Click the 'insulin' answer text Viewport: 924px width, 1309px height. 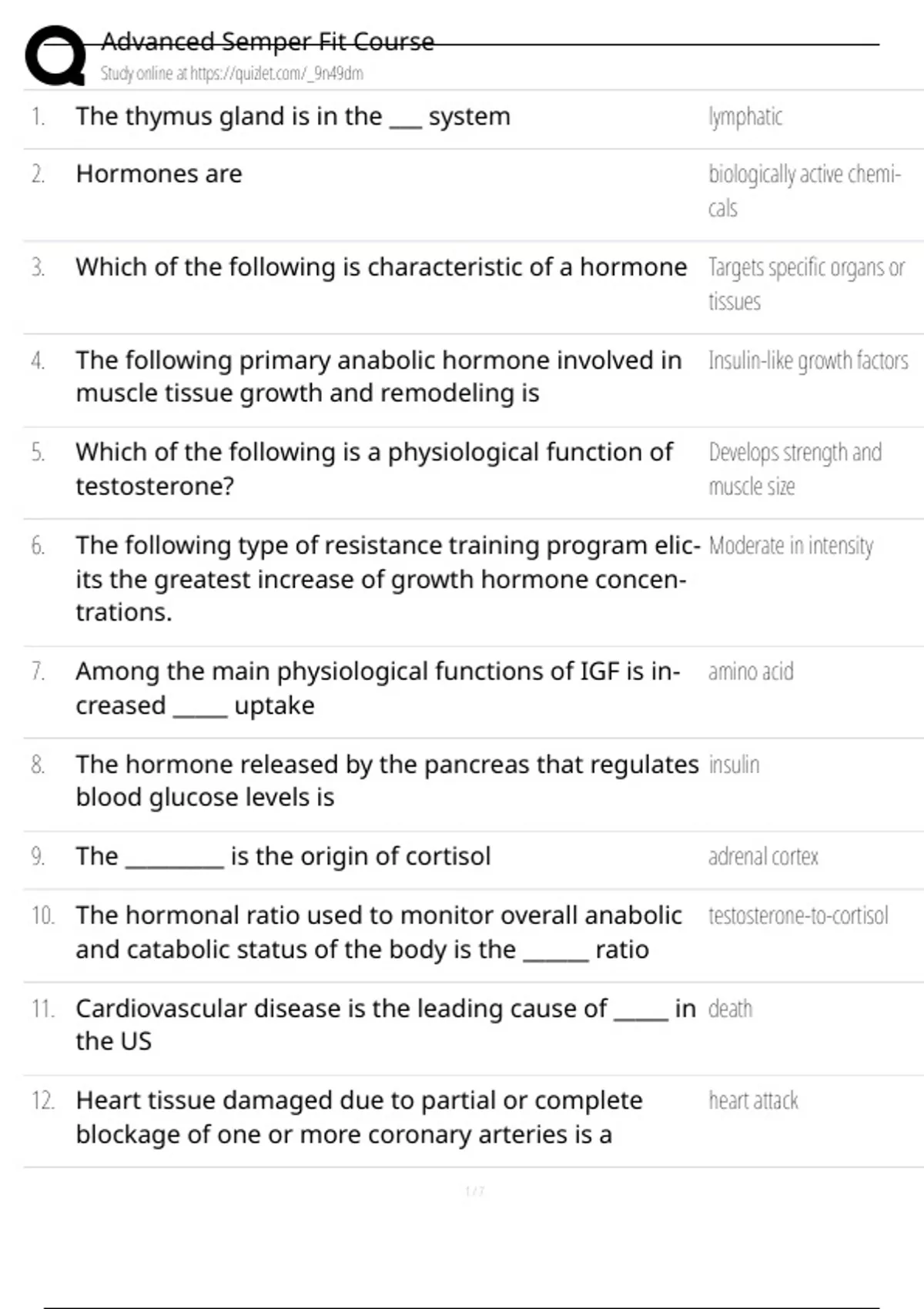point(734,765)
